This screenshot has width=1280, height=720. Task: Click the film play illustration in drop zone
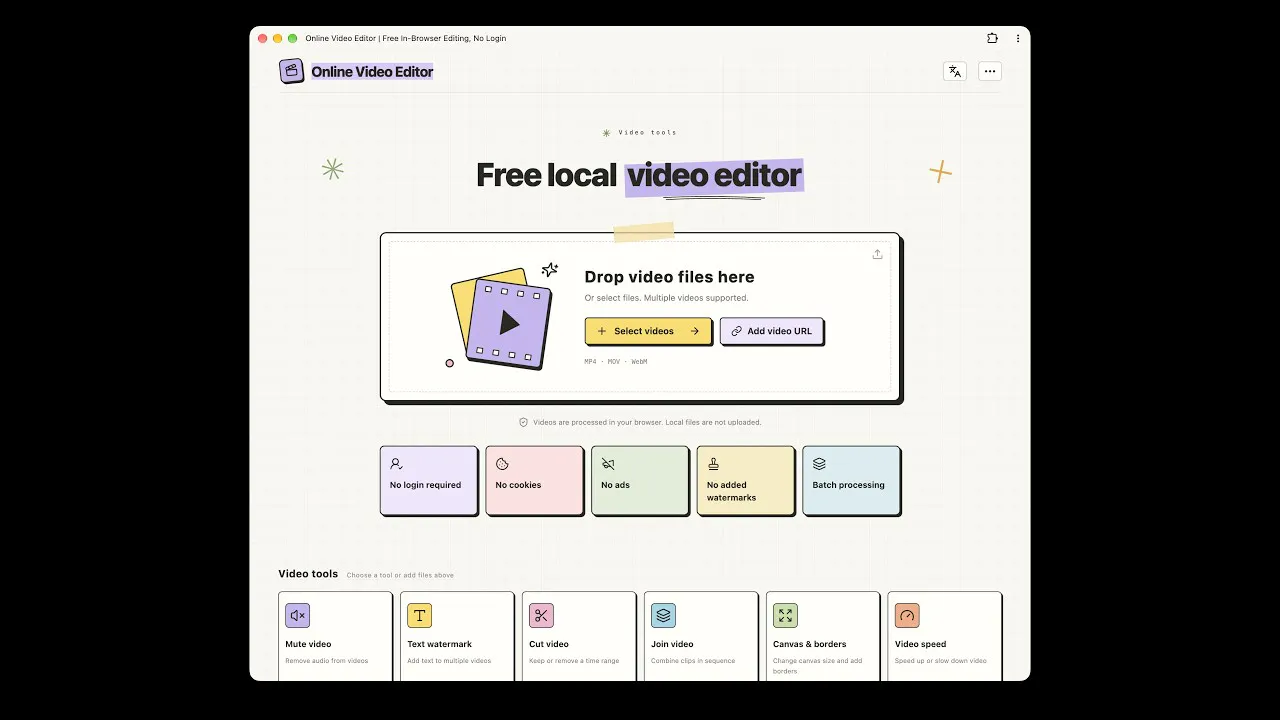point(500,317)
